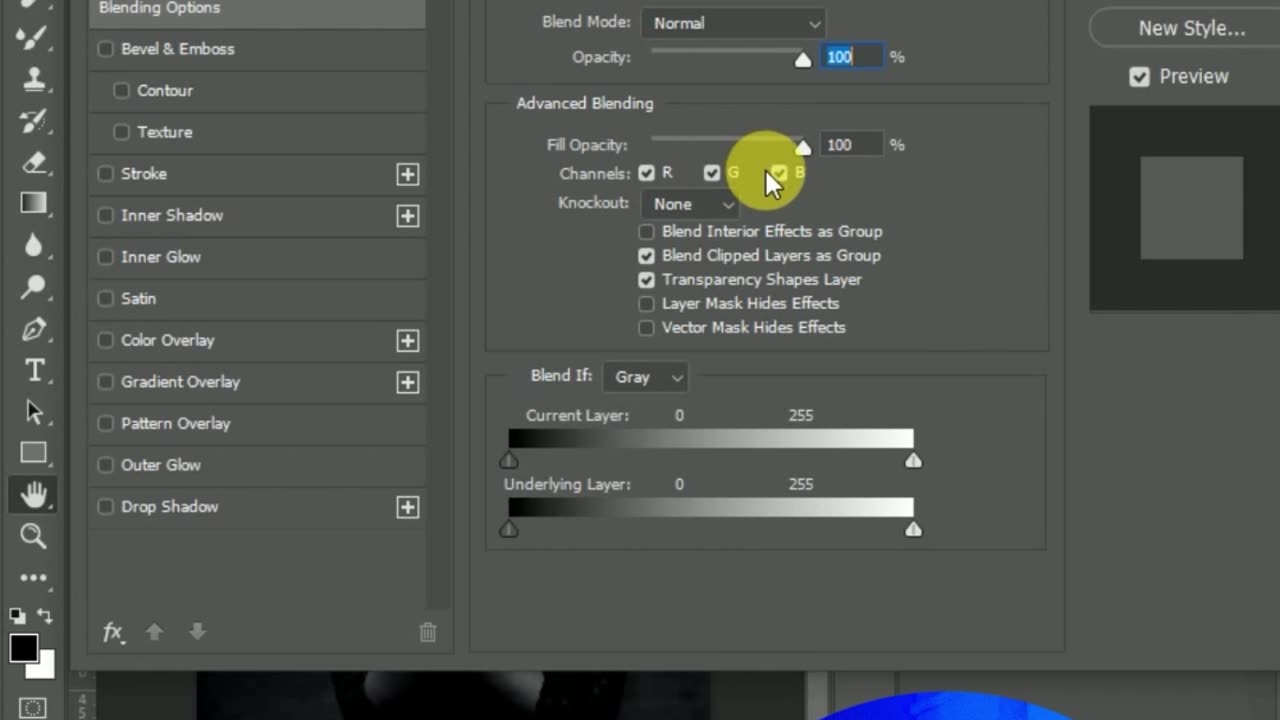1280x720 pixels.
Task: Select the Clone Stamp tool
Action: 33,79
